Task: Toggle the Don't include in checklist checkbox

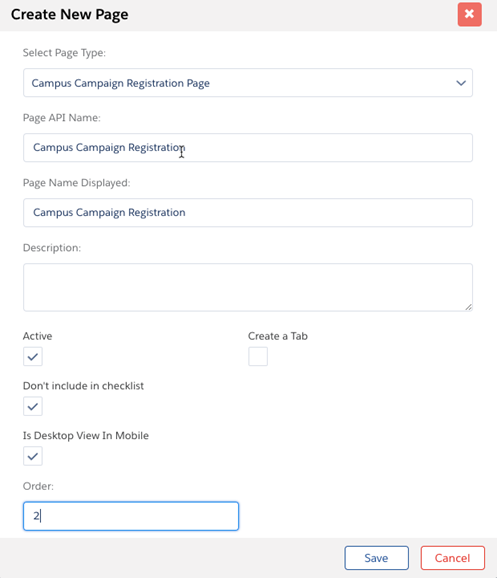Action: point(33,406)
